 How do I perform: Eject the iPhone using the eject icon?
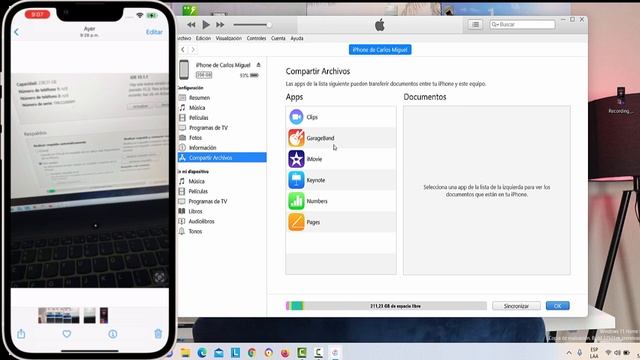tap(258, 65)
